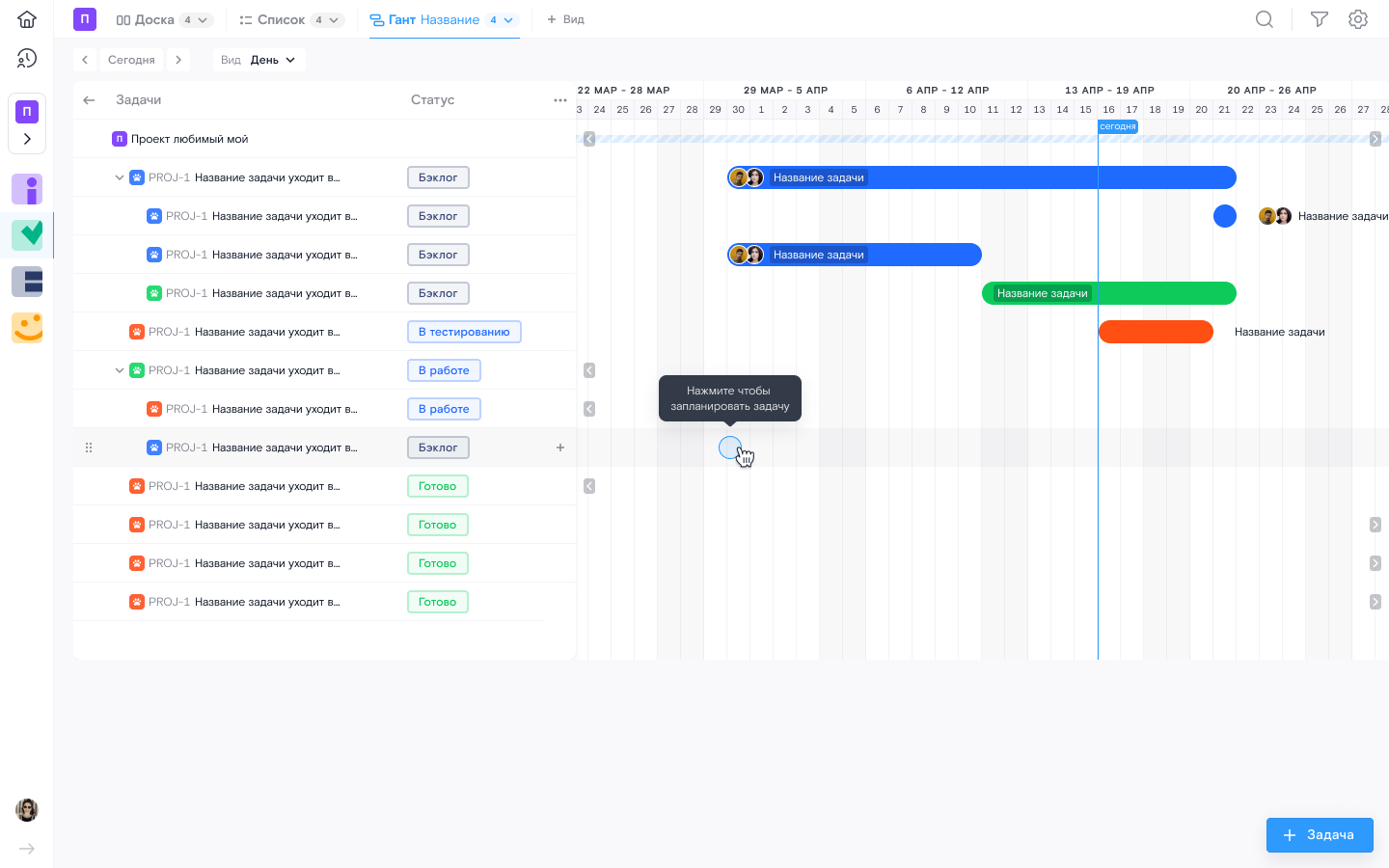
Task: Open the filter funnel icon
Action: click(1320, 19)
